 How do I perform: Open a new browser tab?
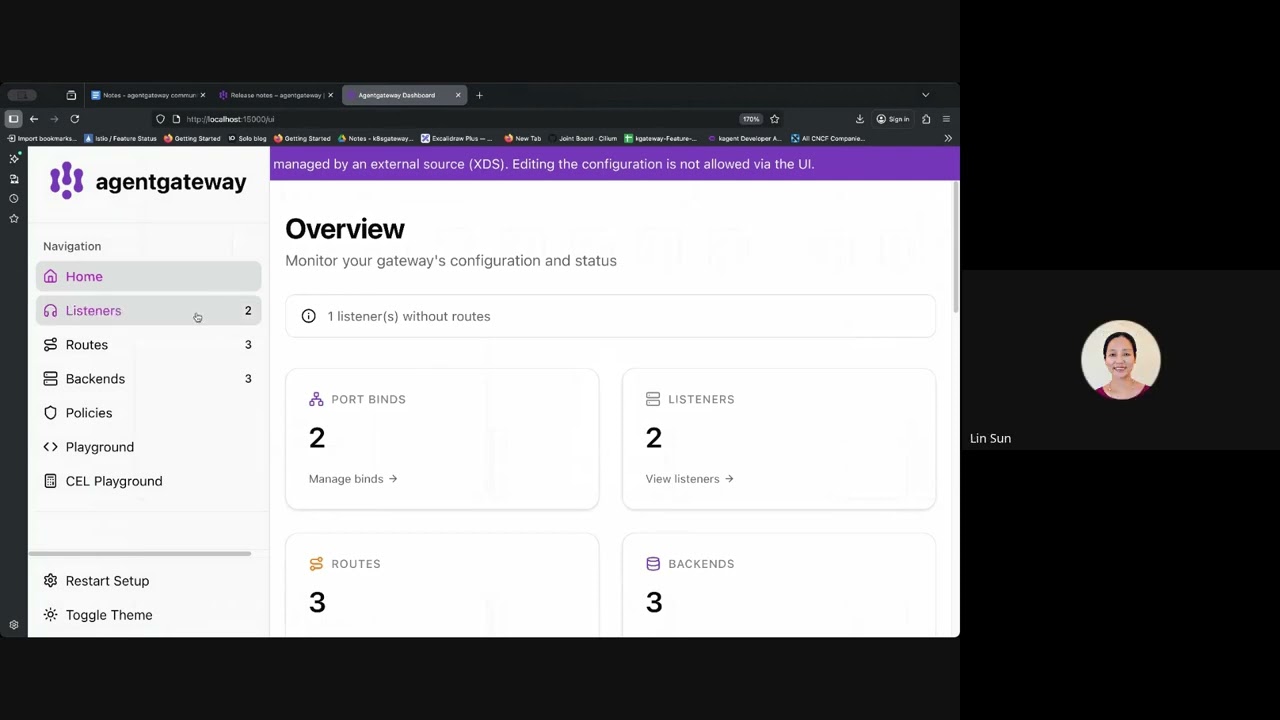point(479,95)
